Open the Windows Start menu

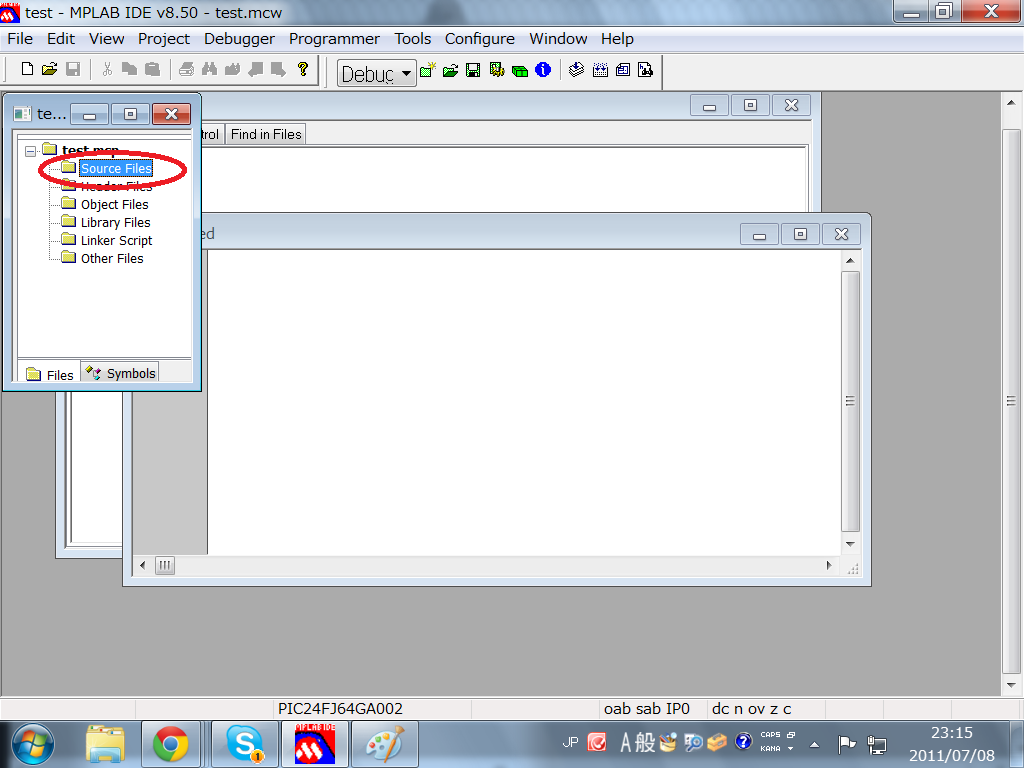(x=32, y=744)
